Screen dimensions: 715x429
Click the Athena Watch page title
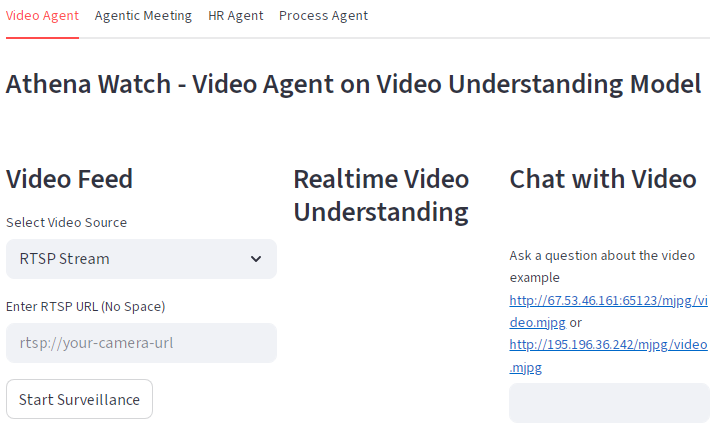[x=353, y=85]
